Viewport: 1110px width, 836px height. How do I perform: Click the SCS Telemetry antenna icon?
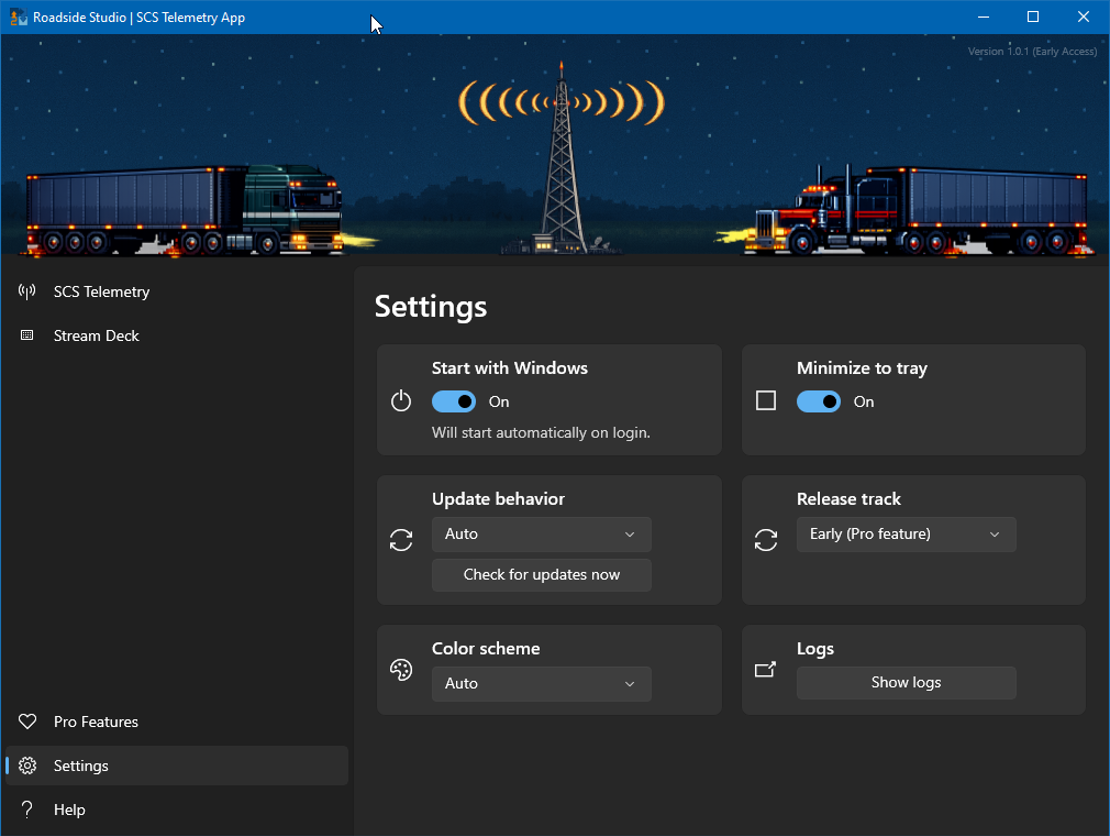coord(27,292)
